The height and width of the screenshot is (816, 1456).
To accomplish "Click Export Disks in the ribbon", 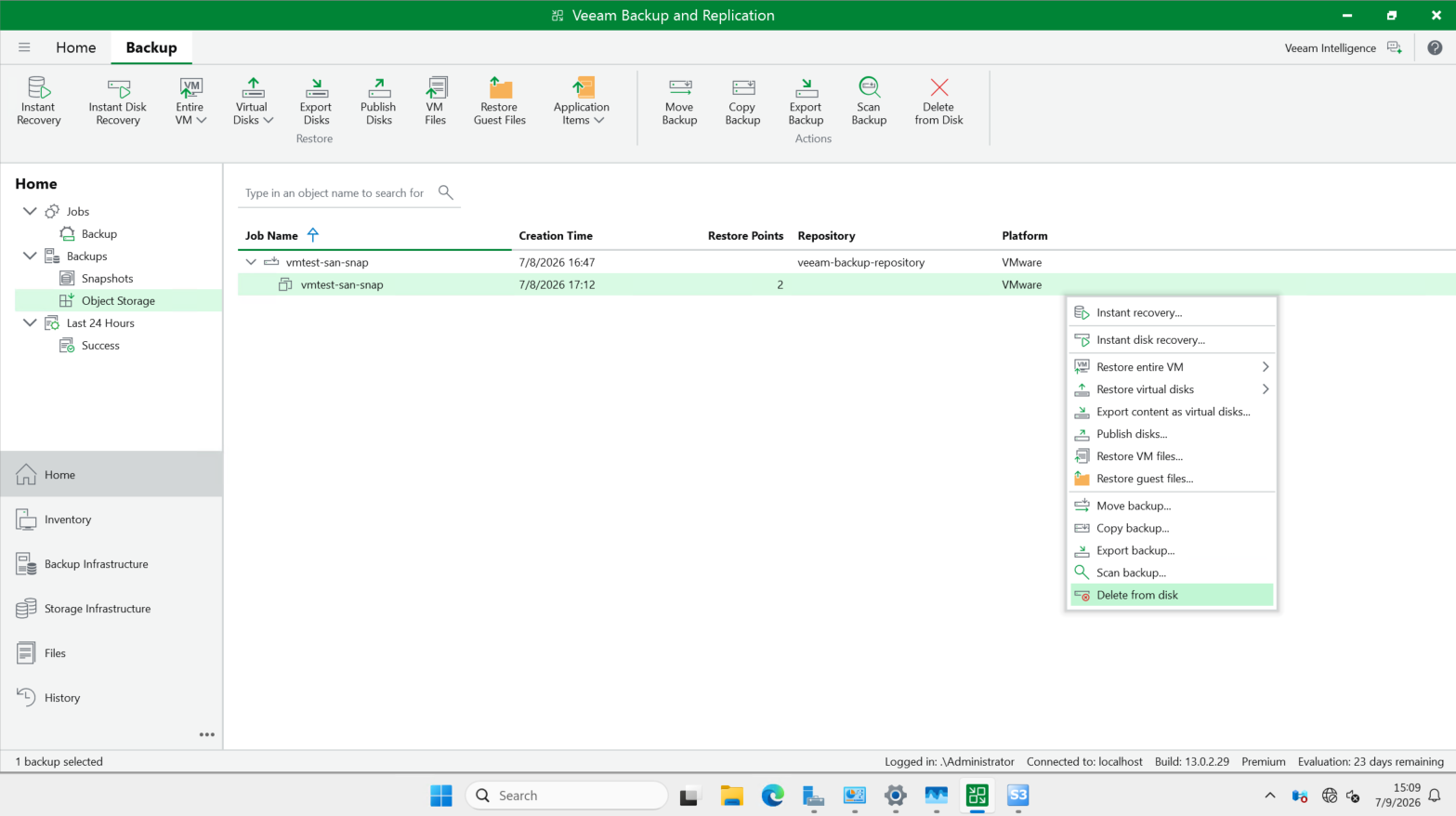I will pyautogui.click(x=316, y=100).
